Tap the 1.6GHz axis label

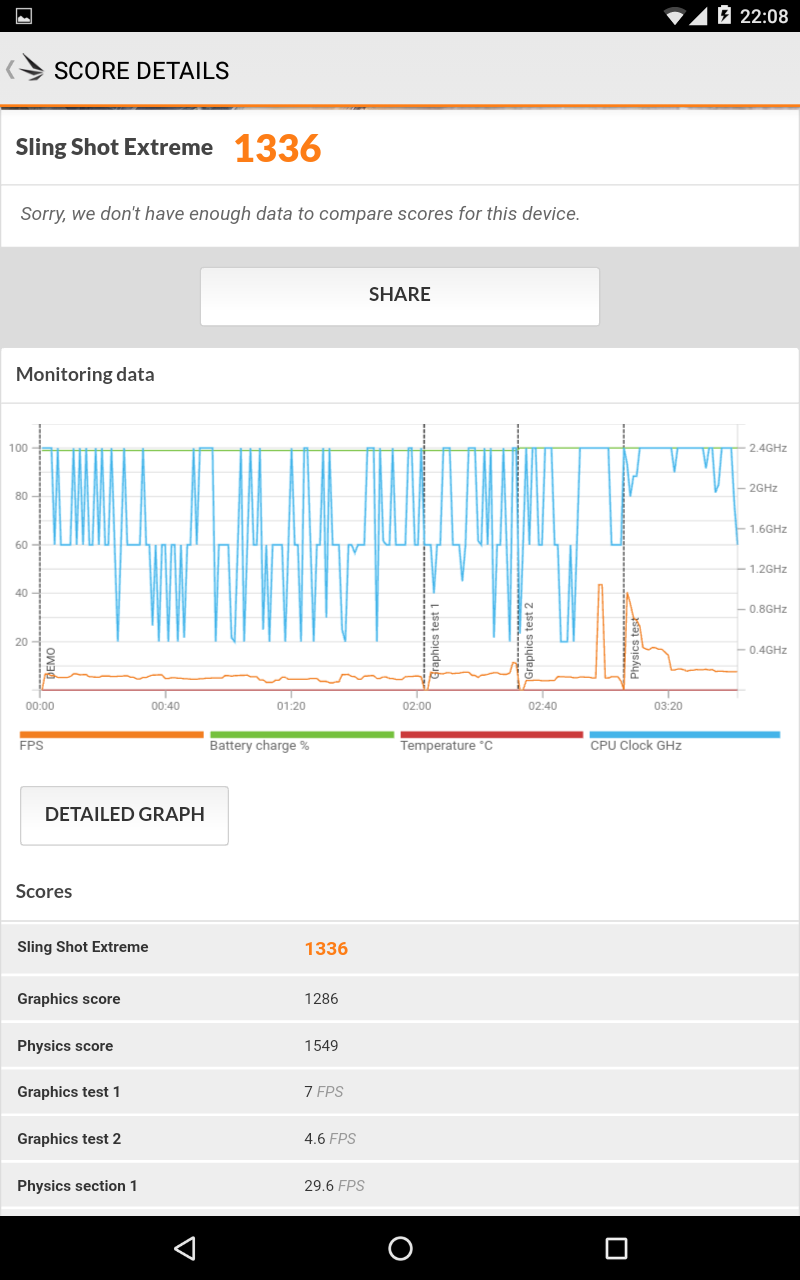point(768,529)
